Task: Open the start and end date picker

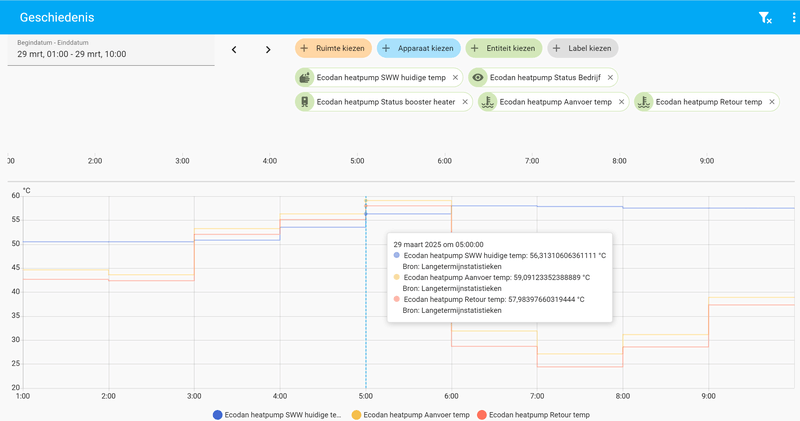Action: point(110,50)
